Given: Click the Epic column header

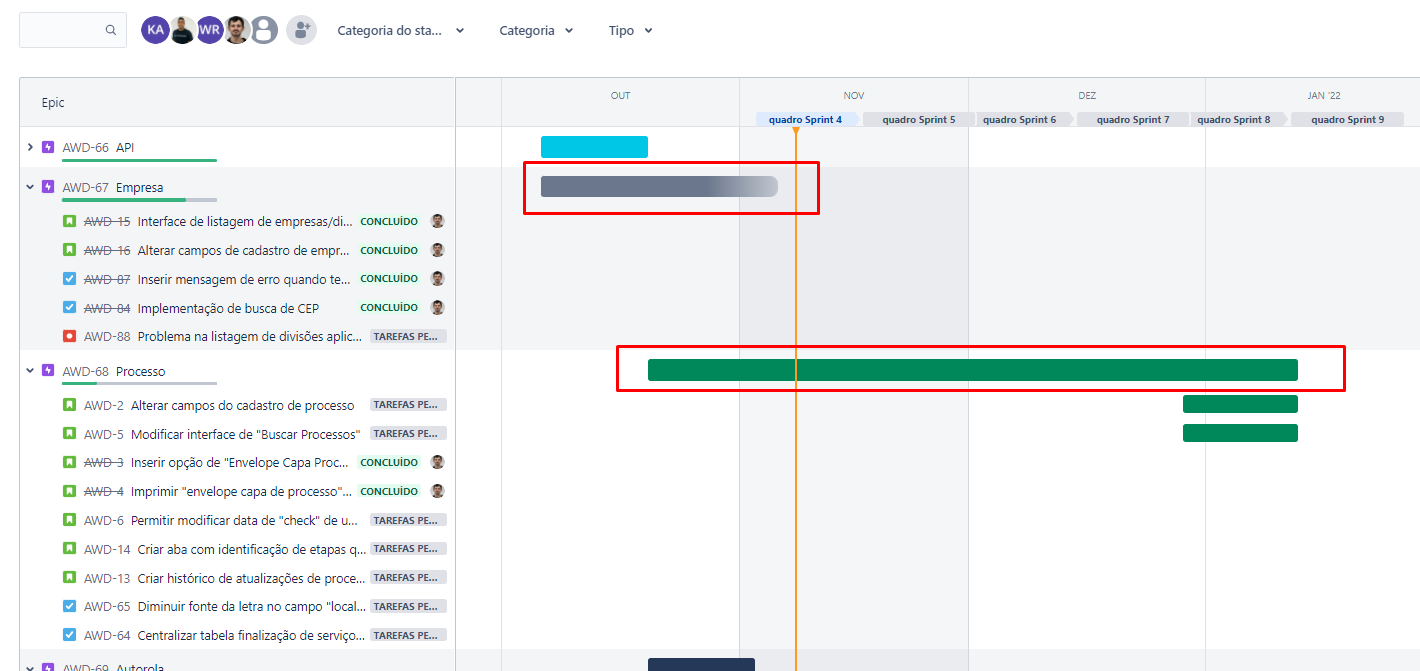Looking at the screenshot, I should [x=53, y=103].
